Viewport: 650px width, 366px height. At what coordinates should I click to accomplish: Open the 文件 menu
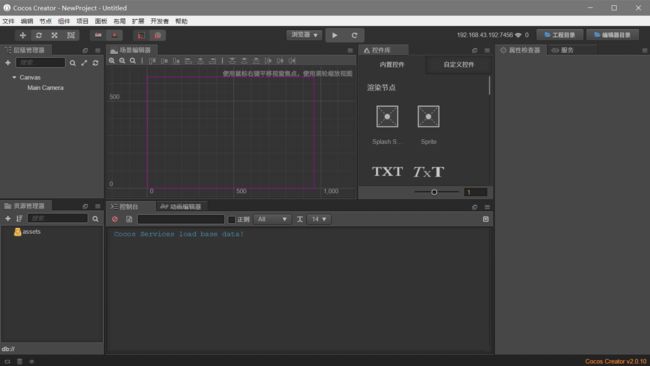tap(8, 21)
